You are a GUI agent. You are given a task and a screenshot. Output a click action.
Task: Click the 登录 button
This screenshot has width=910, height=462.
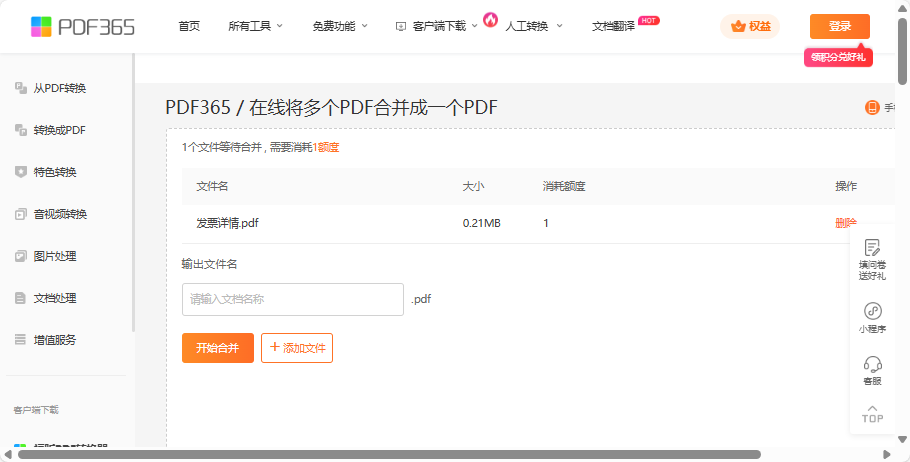pos(840,26)
